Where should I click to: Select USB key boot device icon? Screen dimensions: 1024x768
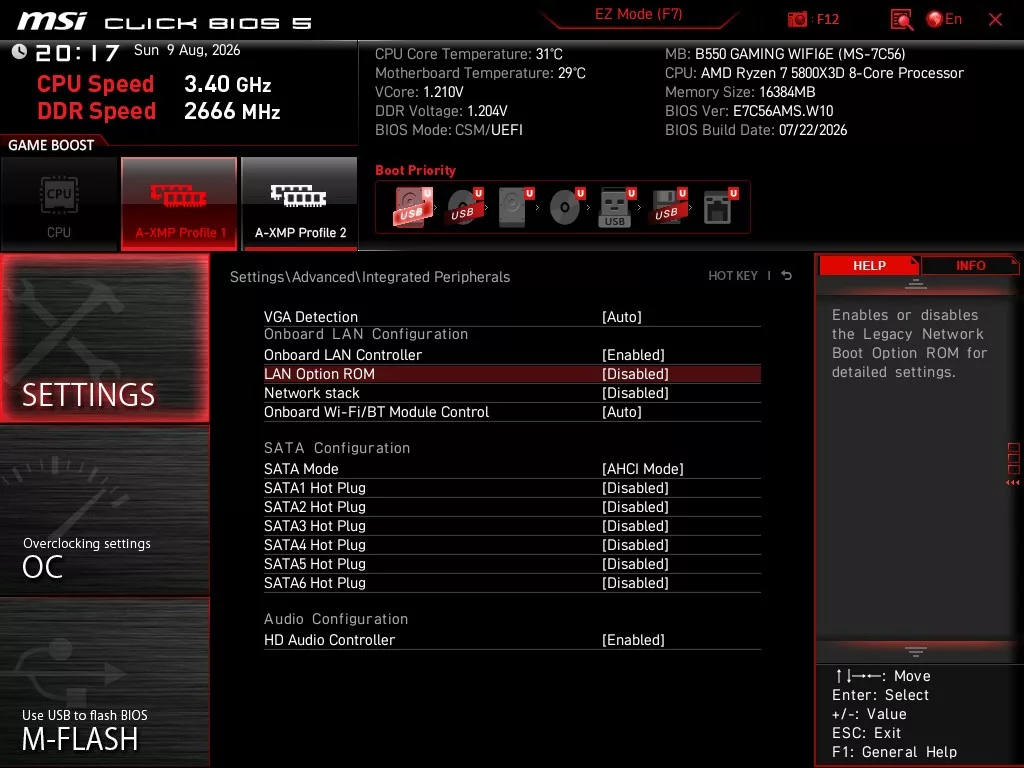pos(616,207)
